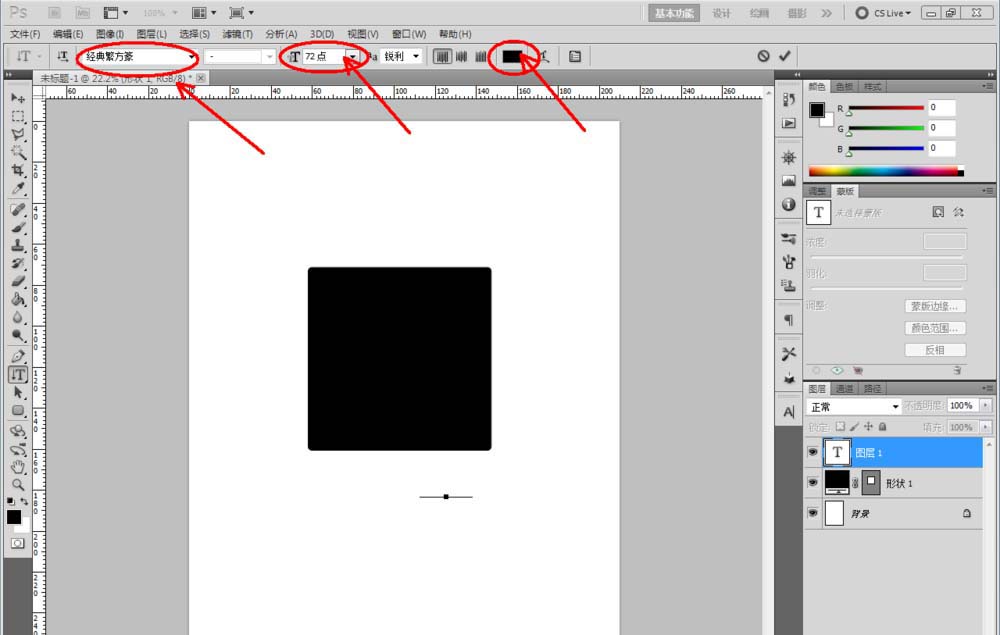Select the Spot Healing Brush tool
This screenshot has width=1000, height=635.
[x=18, y=209]
